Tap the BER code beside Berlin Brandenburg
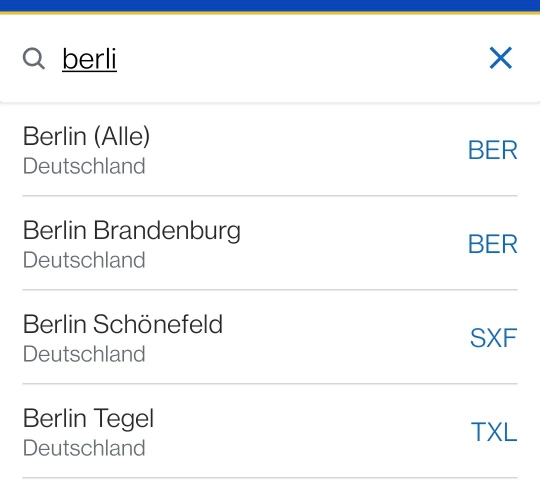 493,244
